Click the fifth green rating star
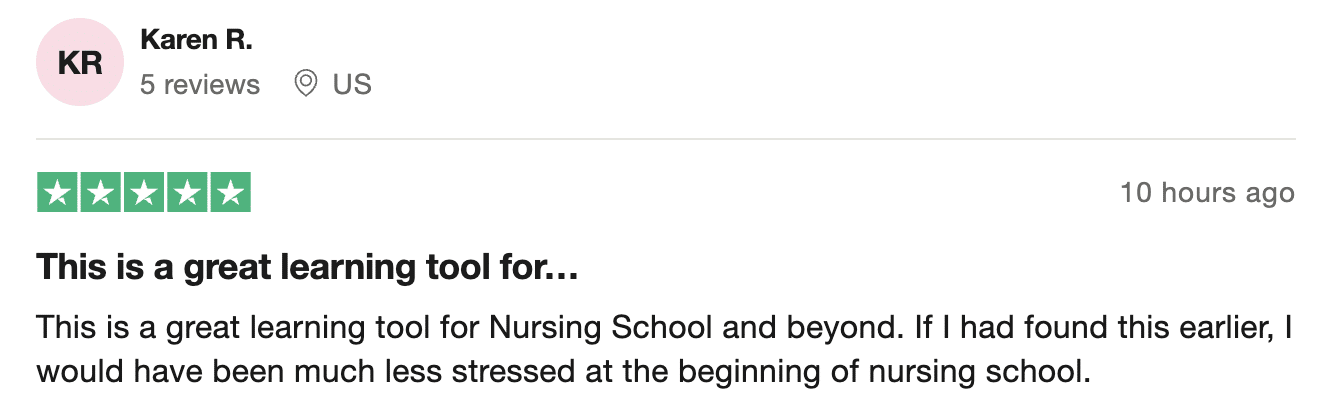This screenshot has height=416, width=1328. 230,193
